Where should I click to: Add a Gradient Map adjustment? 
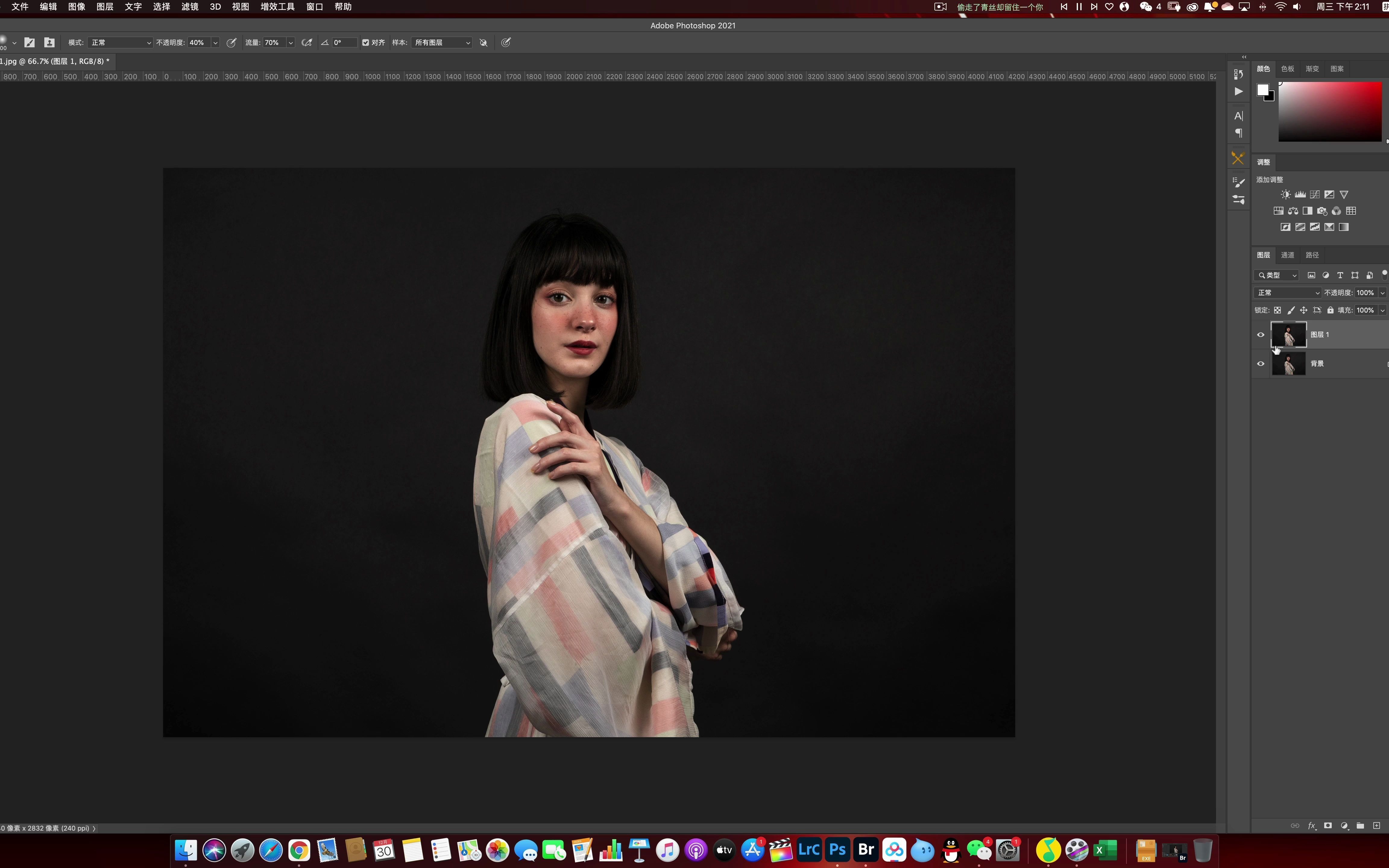click(1344, 227)
